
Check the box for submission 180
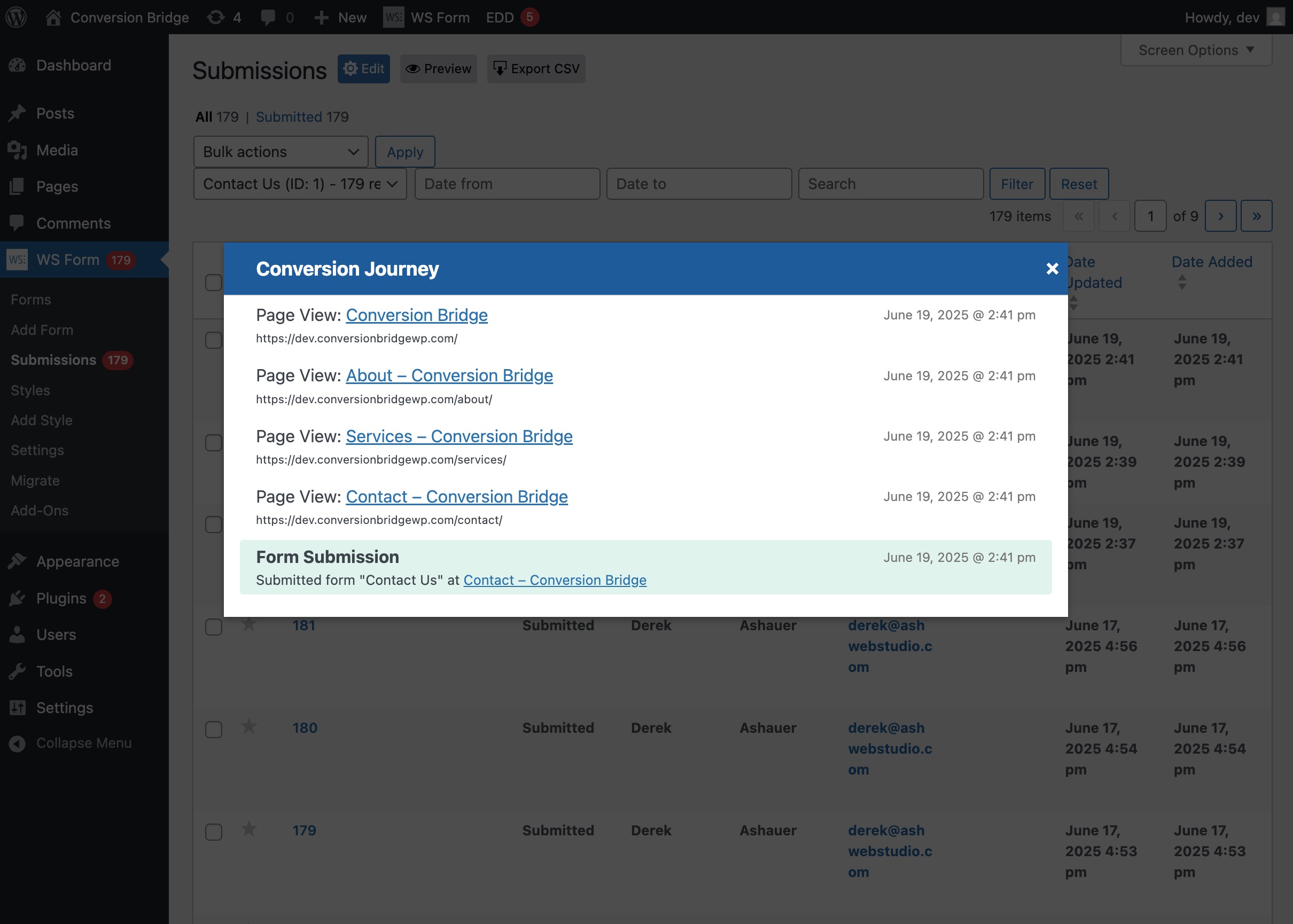213,730
